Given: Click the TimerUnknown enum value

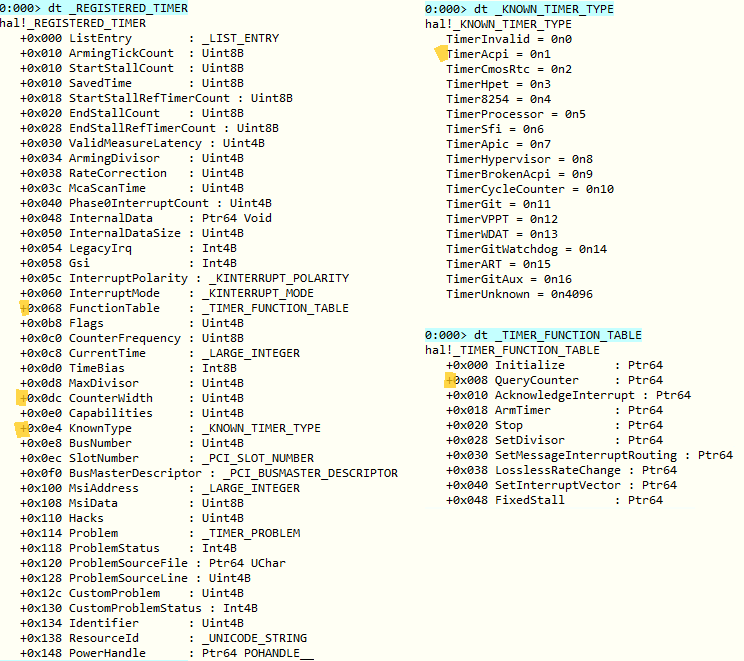Looking at the screenshot, I should 520,294.
